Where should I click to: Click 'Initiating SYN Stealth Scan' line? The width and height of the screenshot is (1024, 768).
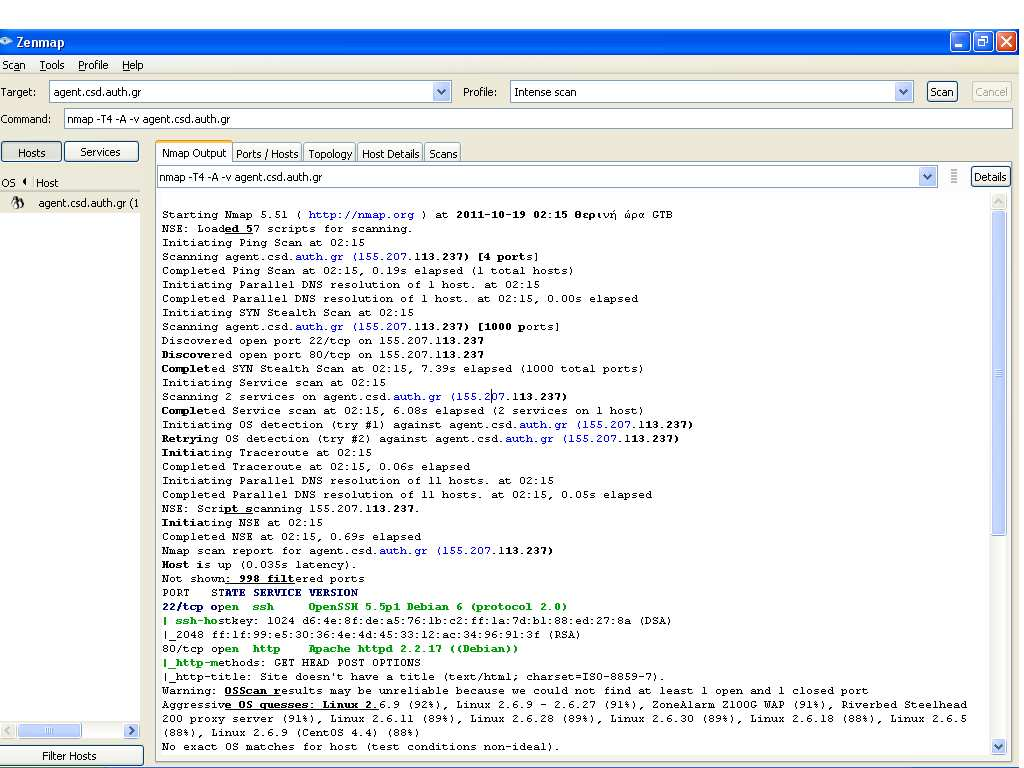[x=287, y=313]
